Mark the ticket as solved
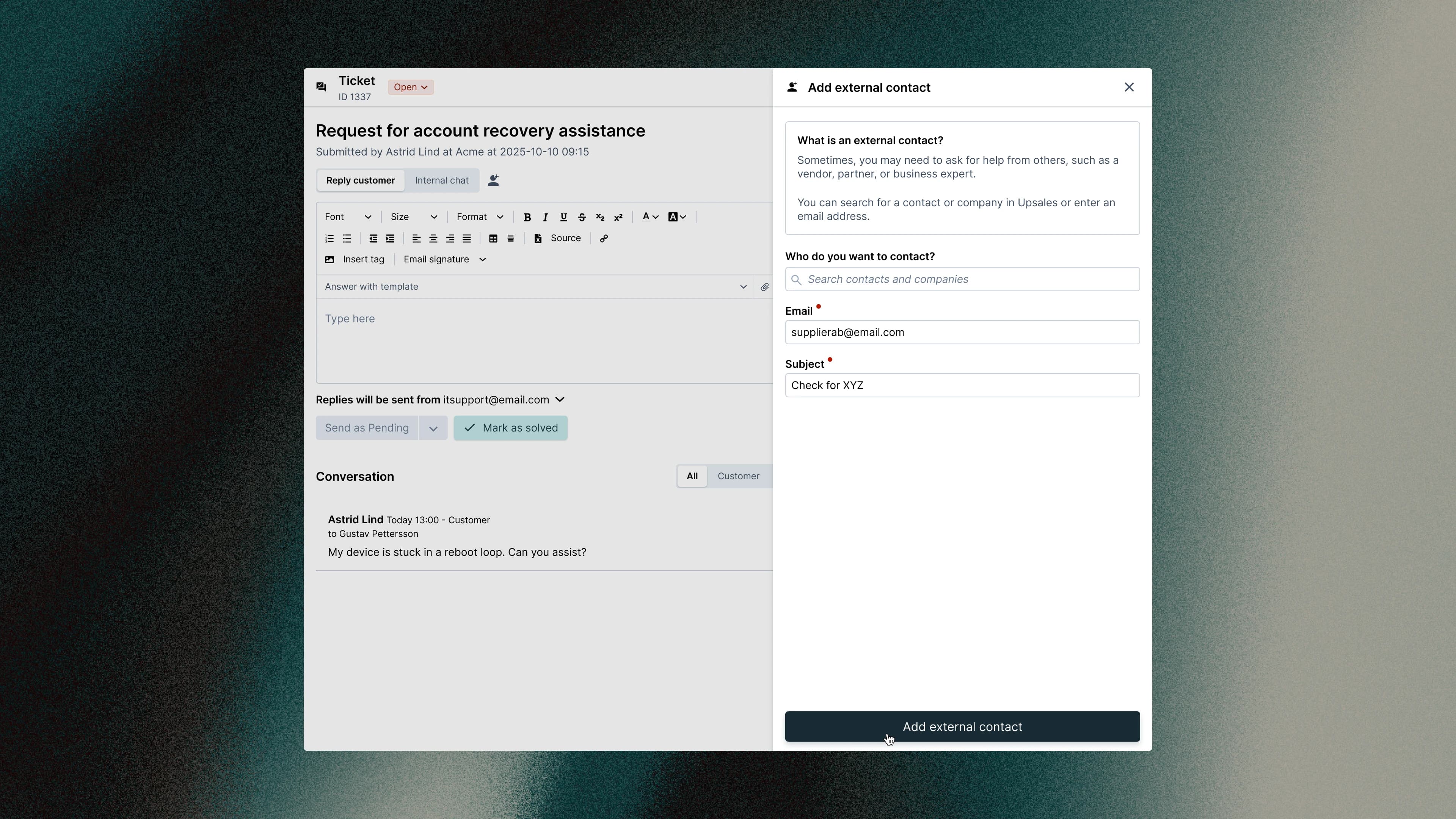Screen dimensions: 1456x819 coord(510,428)
